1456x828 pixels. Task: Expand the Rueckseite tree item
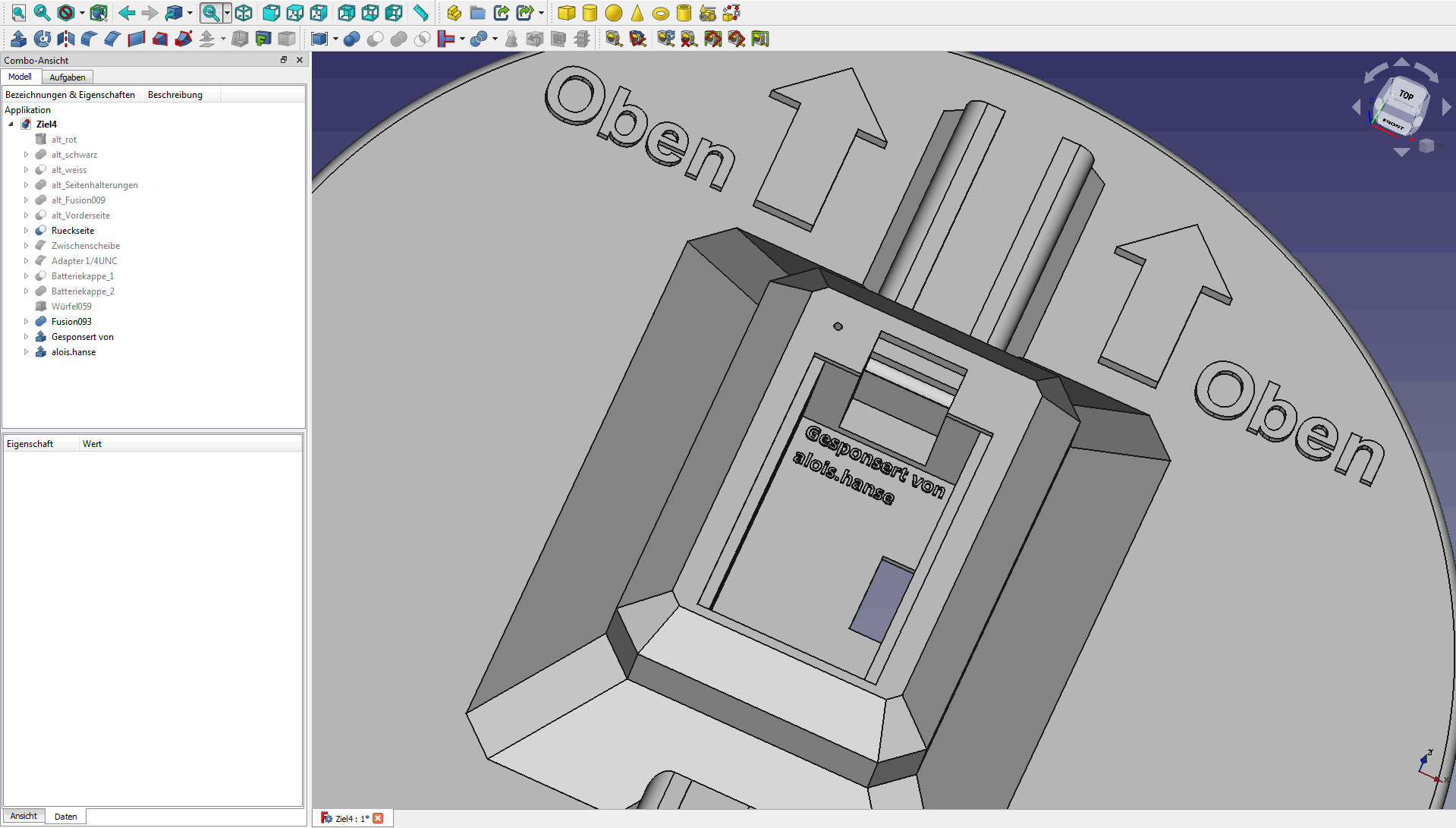[26, 231]
